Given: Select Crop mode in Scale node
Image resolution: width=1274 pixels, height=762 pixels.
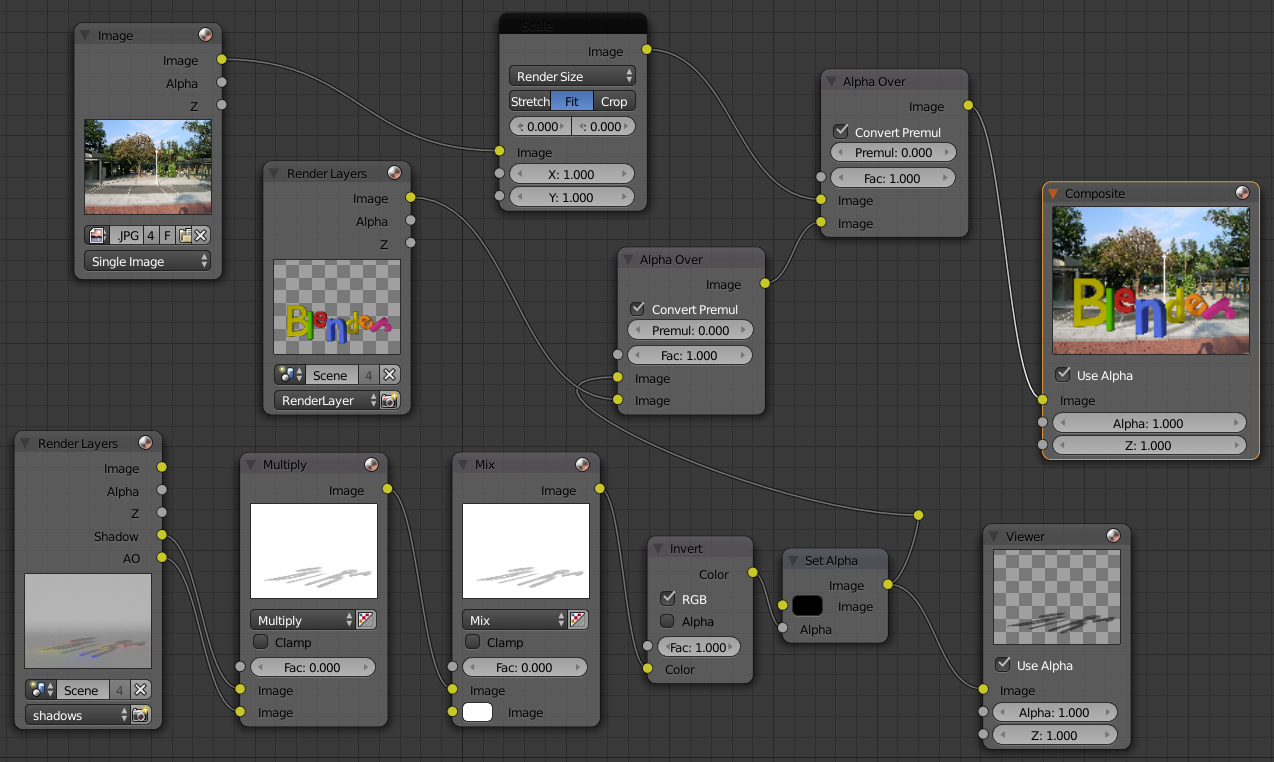Looking at the screenshot, I should coord(614,101).
